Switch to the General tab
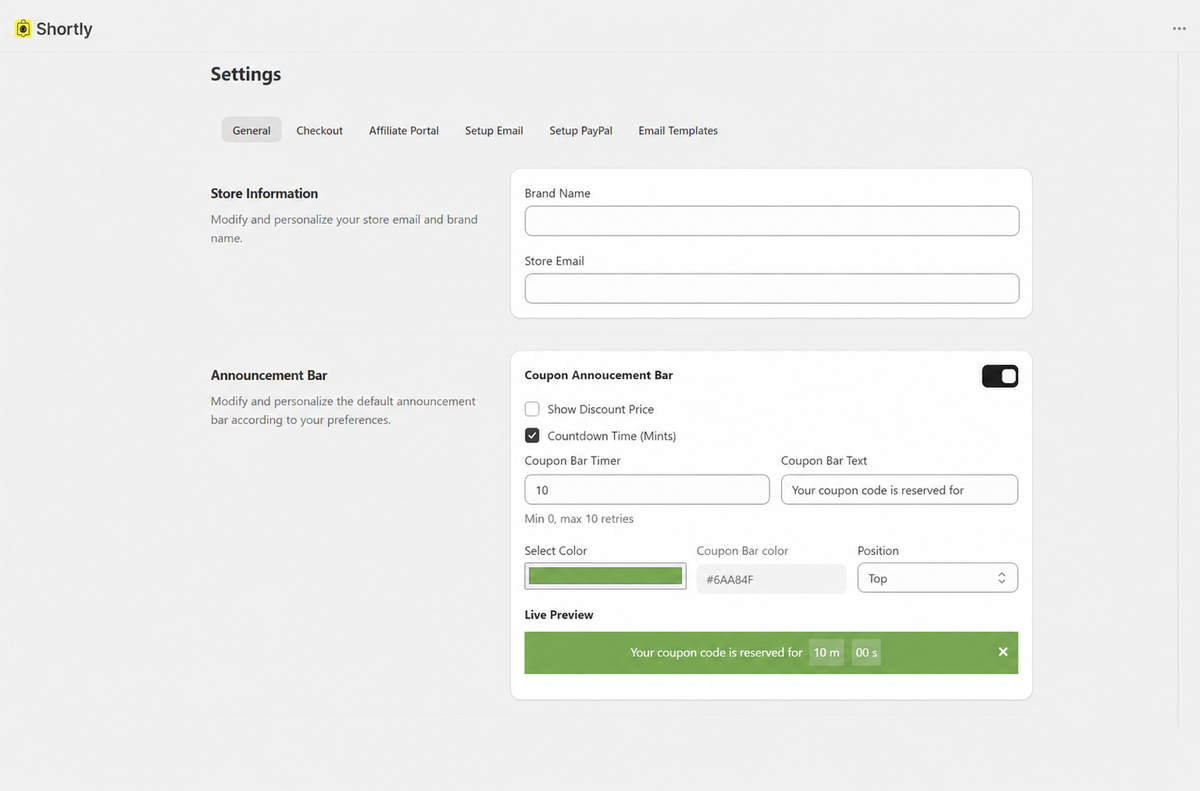Viewport: 1200px width, 791px height. point(252,130)
